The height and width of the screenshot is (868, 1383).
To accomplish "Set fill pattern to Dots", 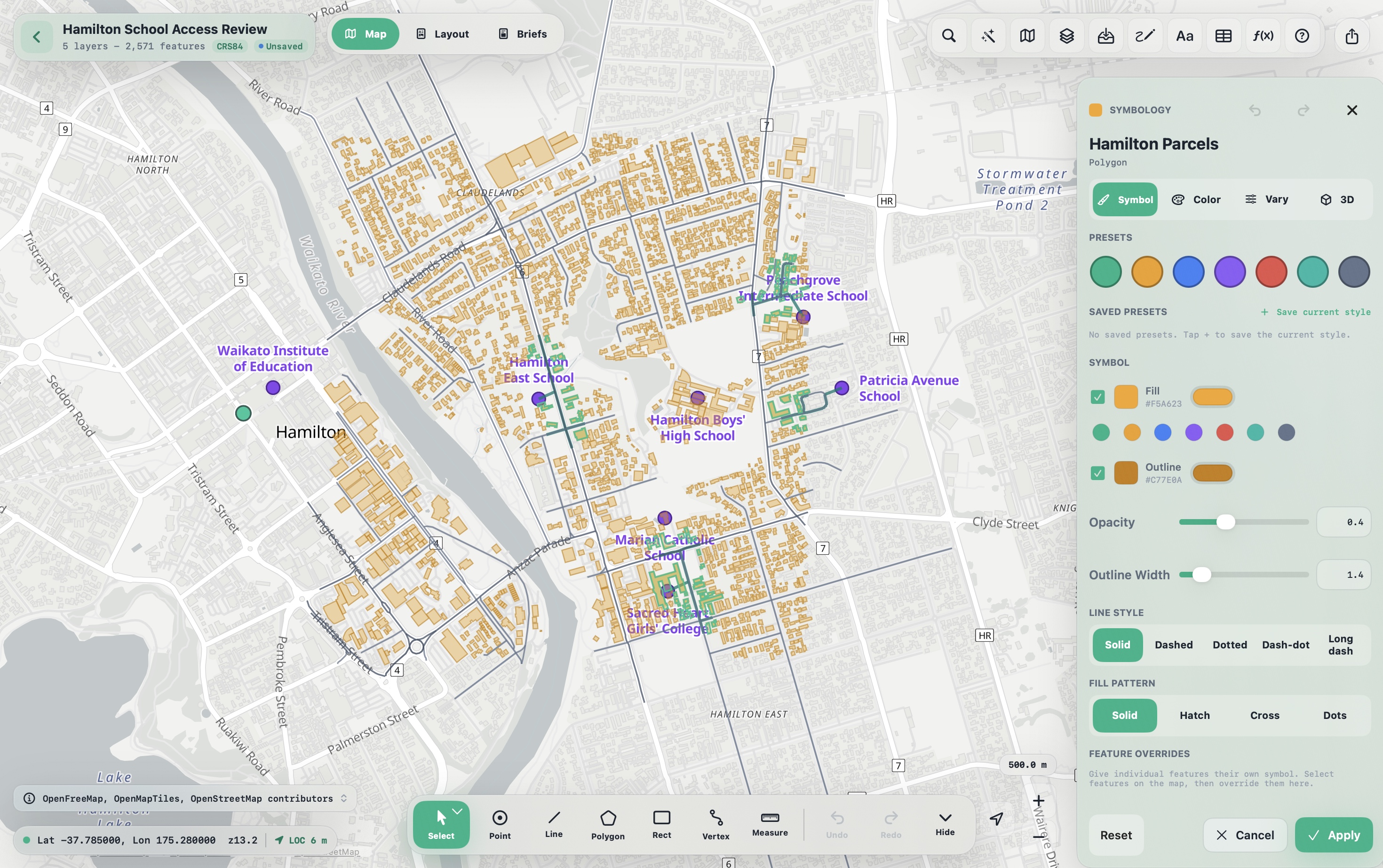I will pos(1335,715).
